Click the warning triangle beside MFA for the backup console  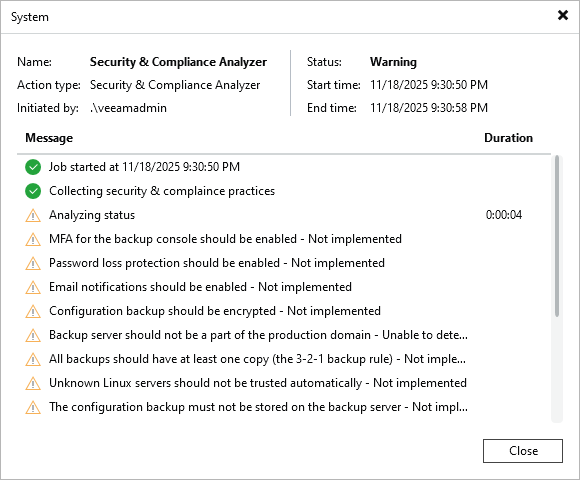click(33, 239)
